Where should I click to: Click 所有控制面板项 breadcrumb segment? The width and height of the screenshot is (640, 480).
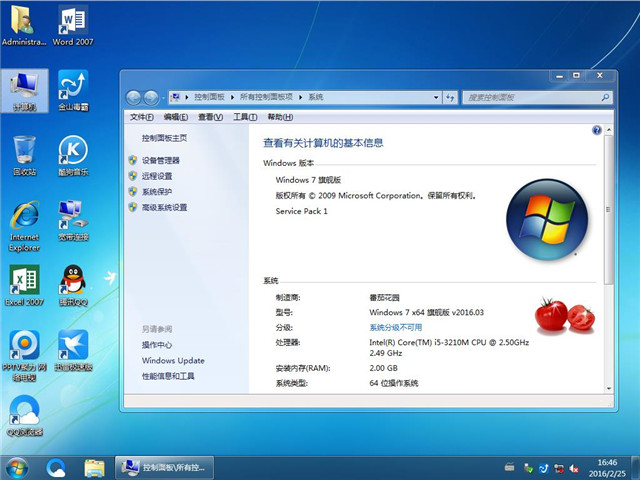pos(266,97)
